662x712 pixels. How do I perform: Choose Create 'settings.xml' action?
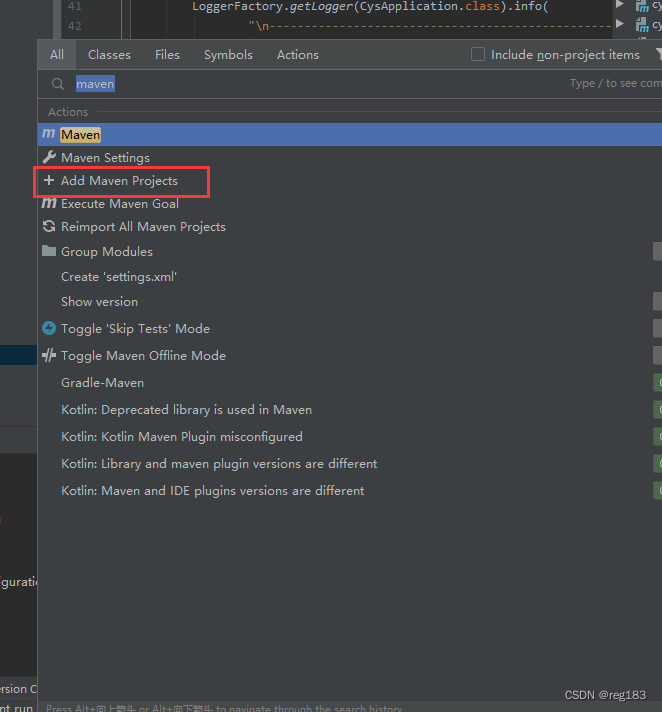[x=119, y=277]
